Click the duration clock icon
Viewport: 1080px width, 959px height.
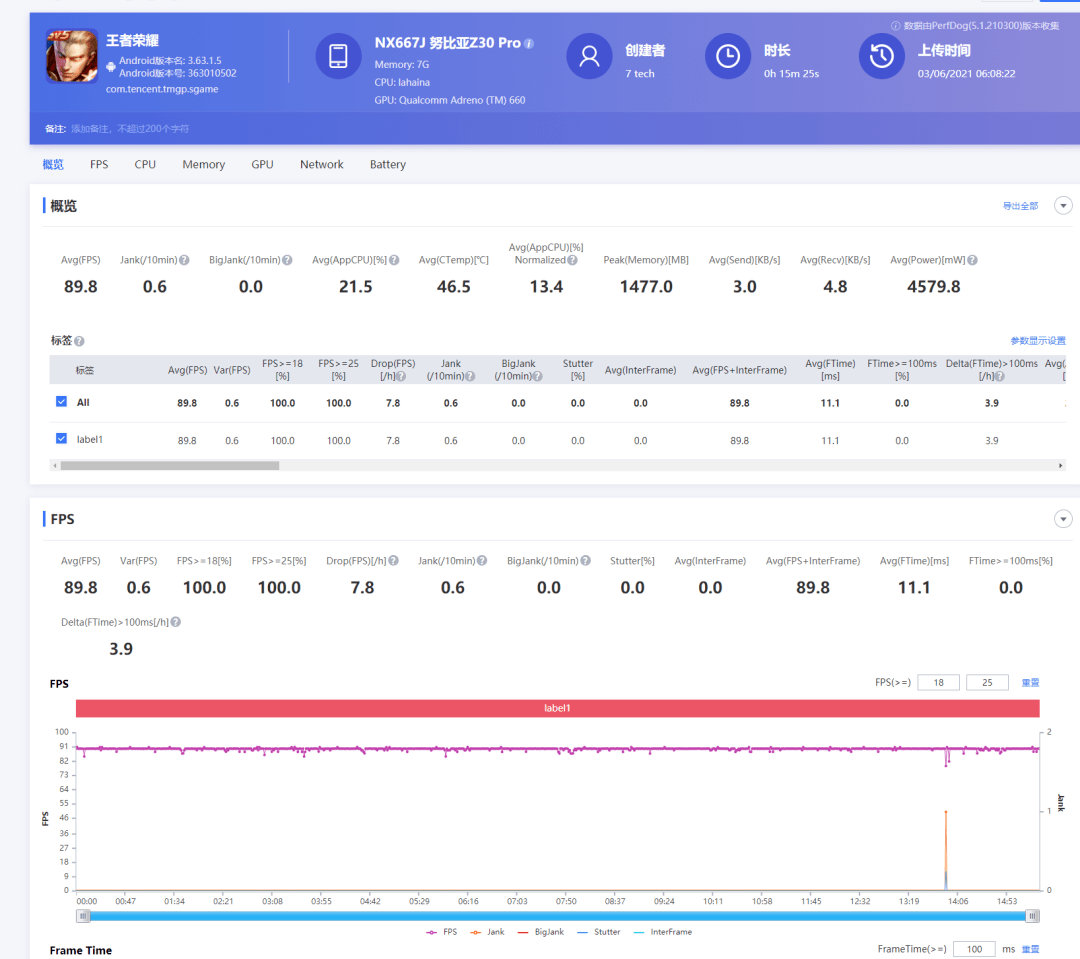coord(727,56)
